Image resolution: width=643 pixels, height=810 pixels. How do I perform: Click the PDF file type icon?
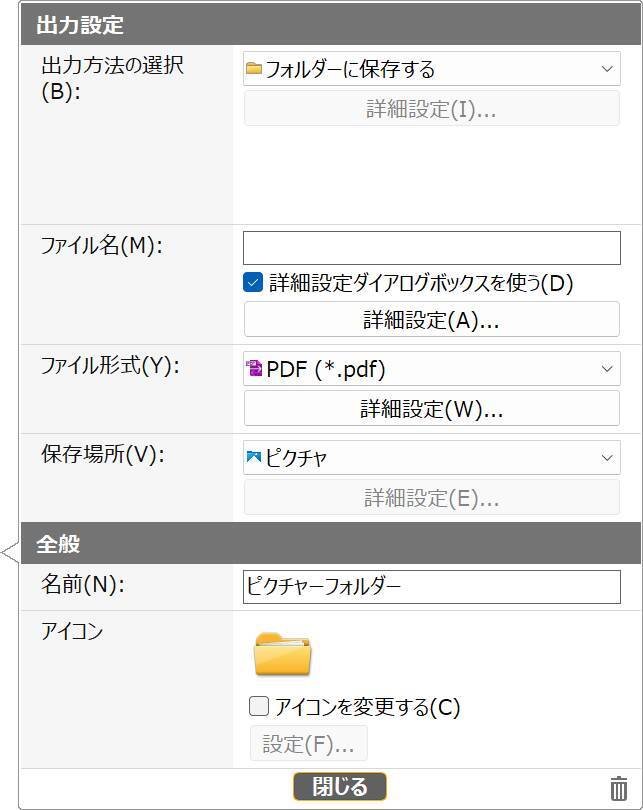(254, 369)
